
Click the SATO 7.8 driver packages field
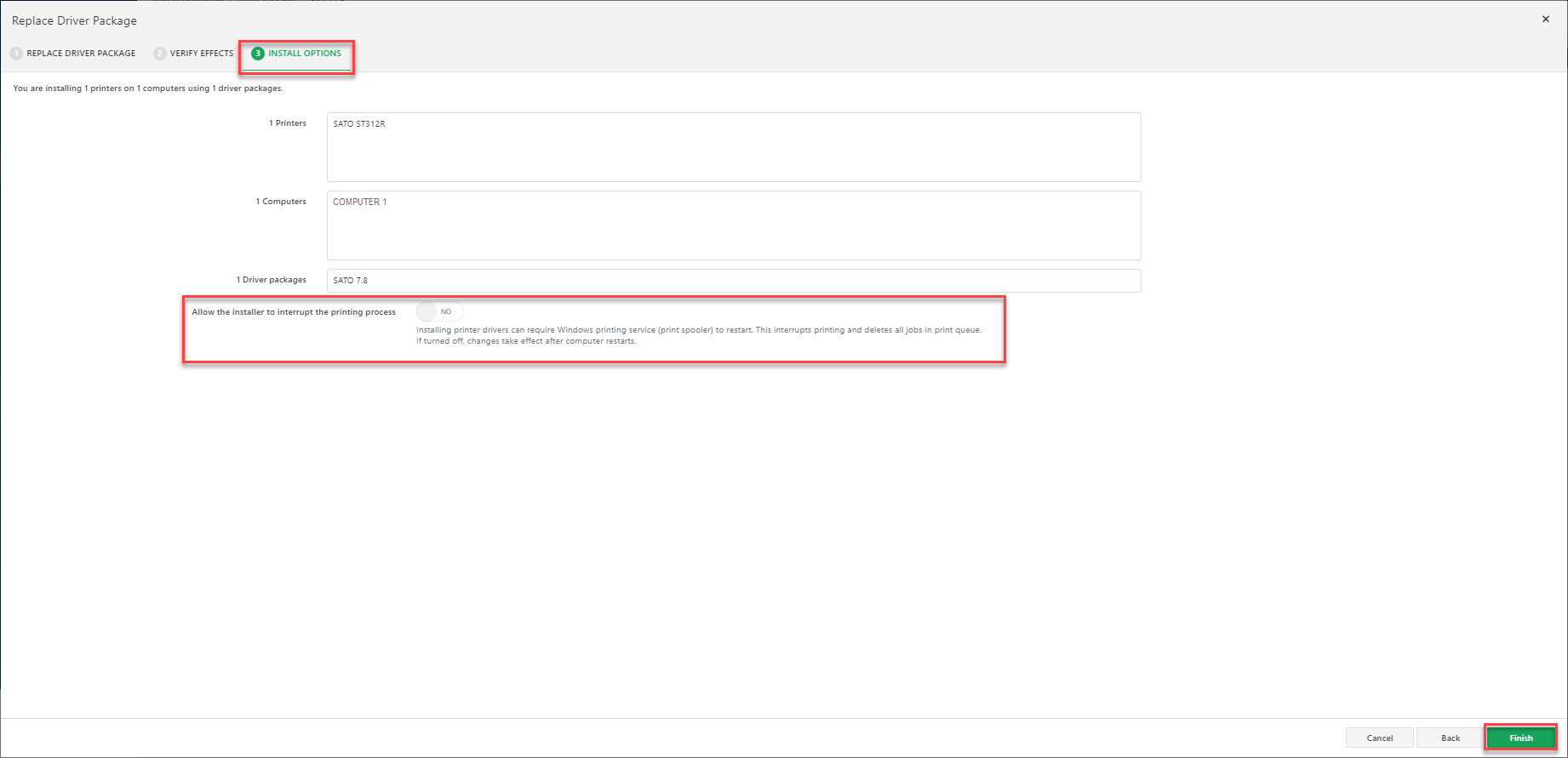pos(733,281)
